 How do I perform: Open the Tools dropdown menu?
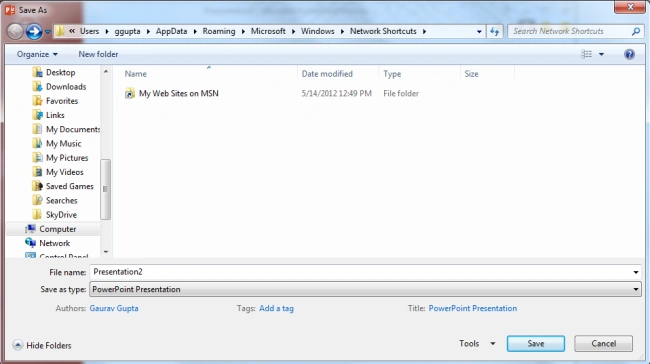click(x=477, y=344)
